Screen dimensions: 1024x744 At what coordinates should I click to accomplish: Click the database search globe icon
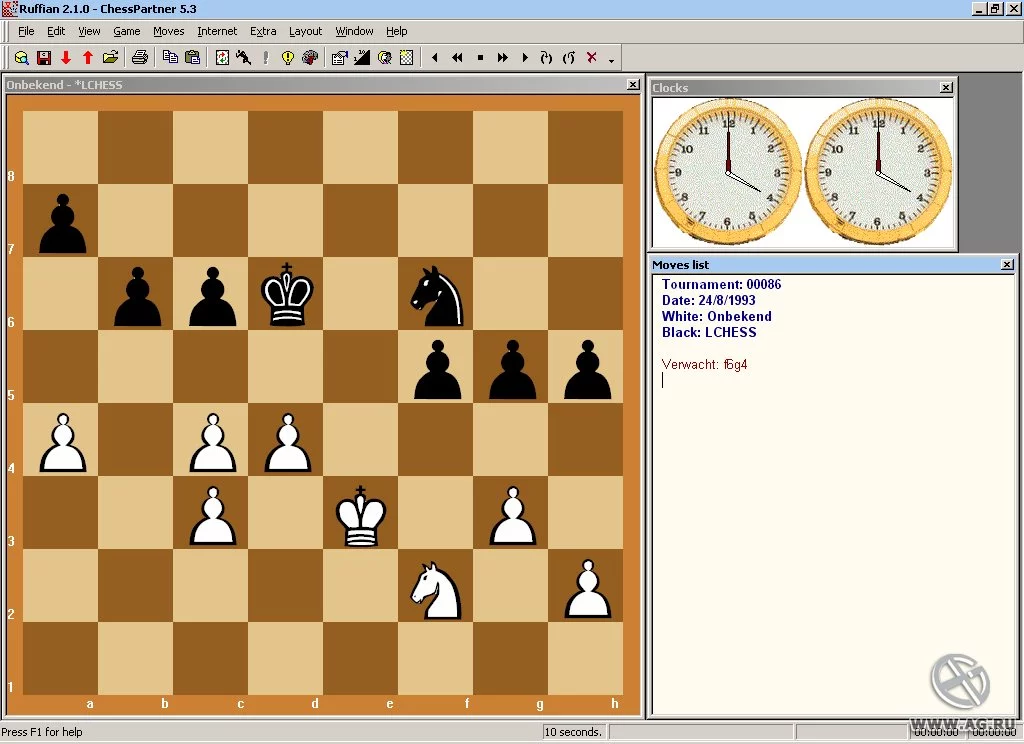click(x=22, y=57)
